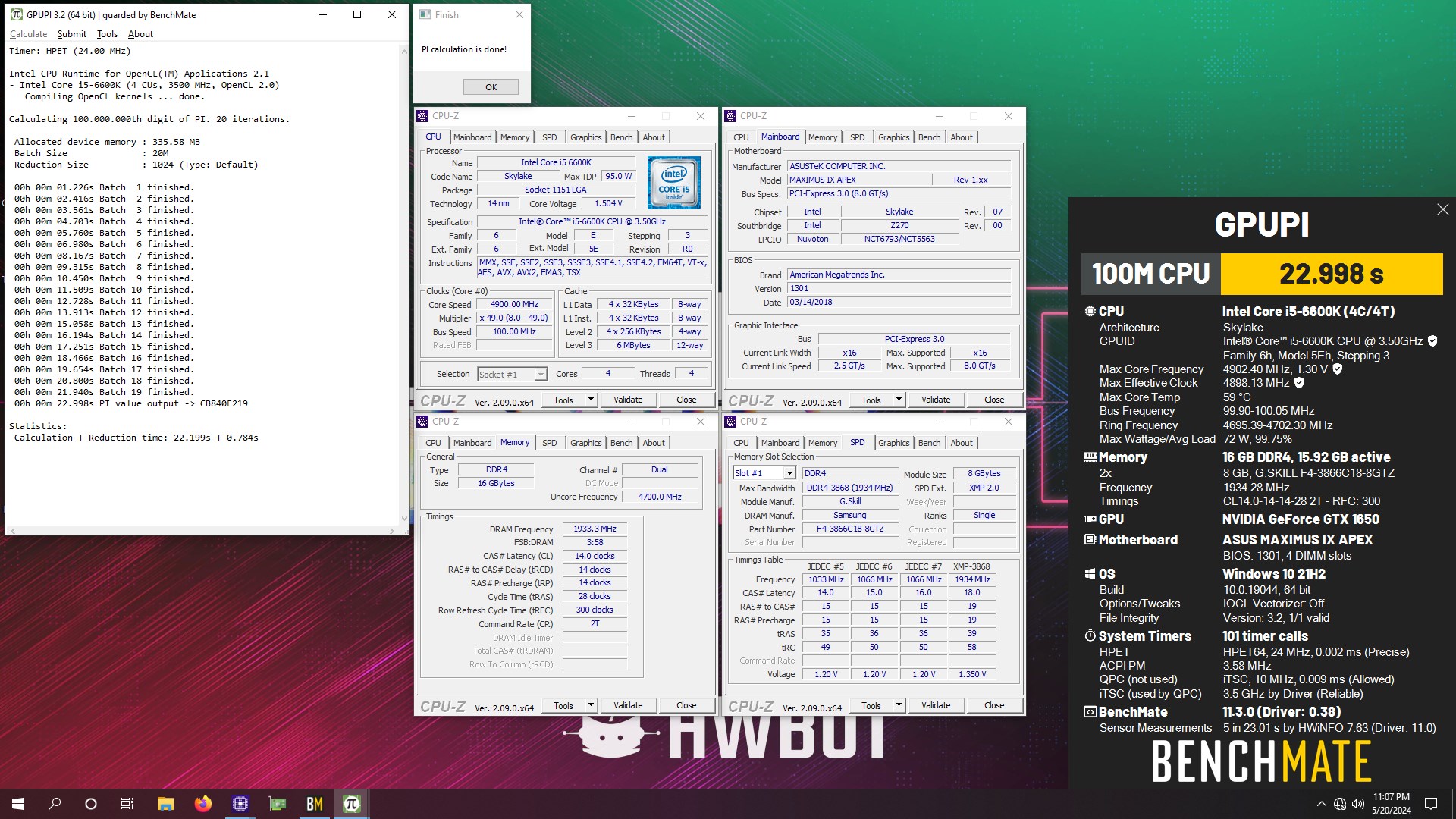Click the GPU section icon in BenchMate overlay

tap(1090, 519)
